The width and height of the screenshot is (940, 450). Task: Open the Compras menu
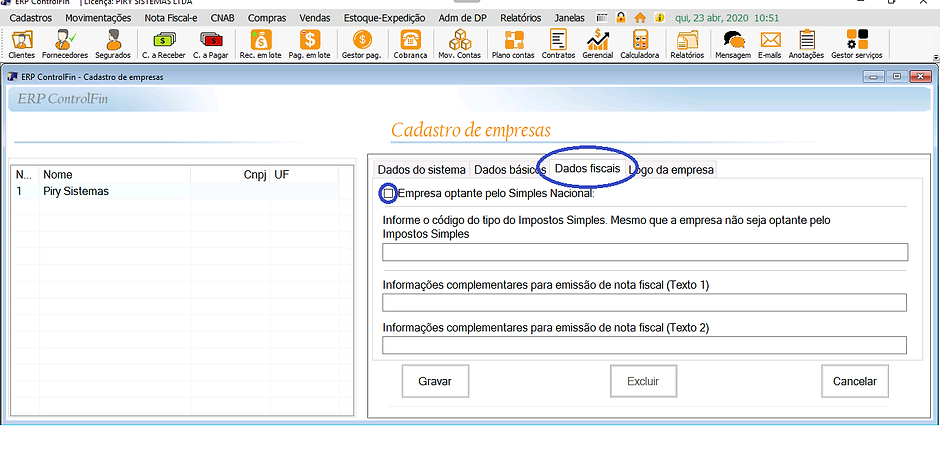pyautogui.click(x=267, y=18)
